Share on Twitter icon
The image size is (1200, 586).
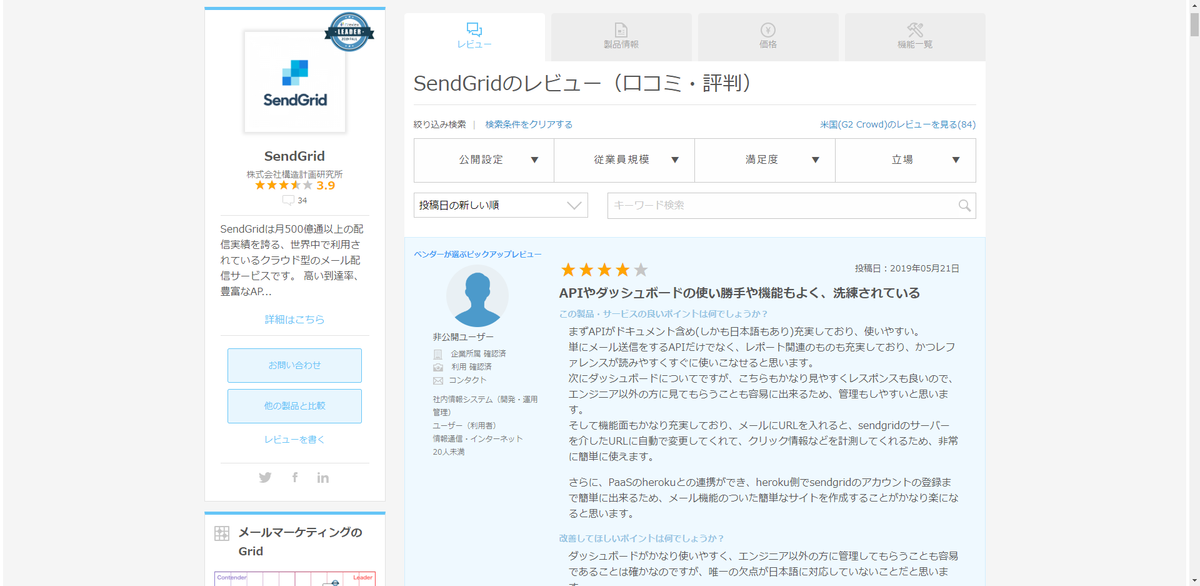pyautogui.click(x=265, y=478)
